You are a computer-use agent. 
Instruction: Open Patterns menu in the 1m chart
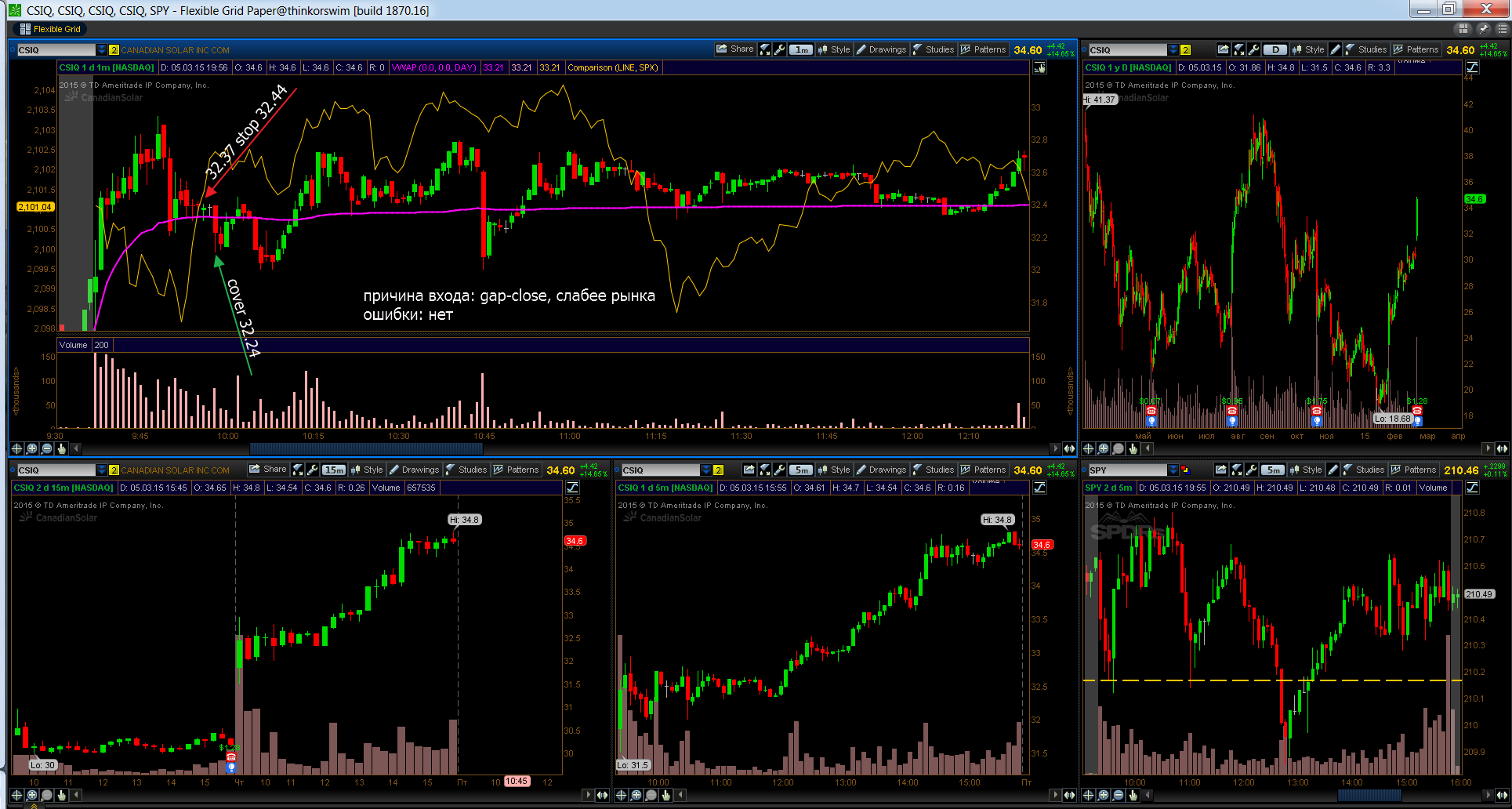tap(984, 49)
